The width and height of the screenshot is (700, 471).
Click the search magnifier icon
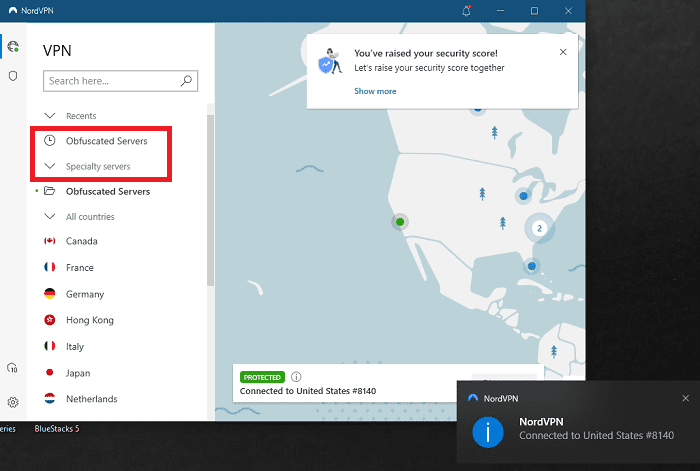point(186,80)
